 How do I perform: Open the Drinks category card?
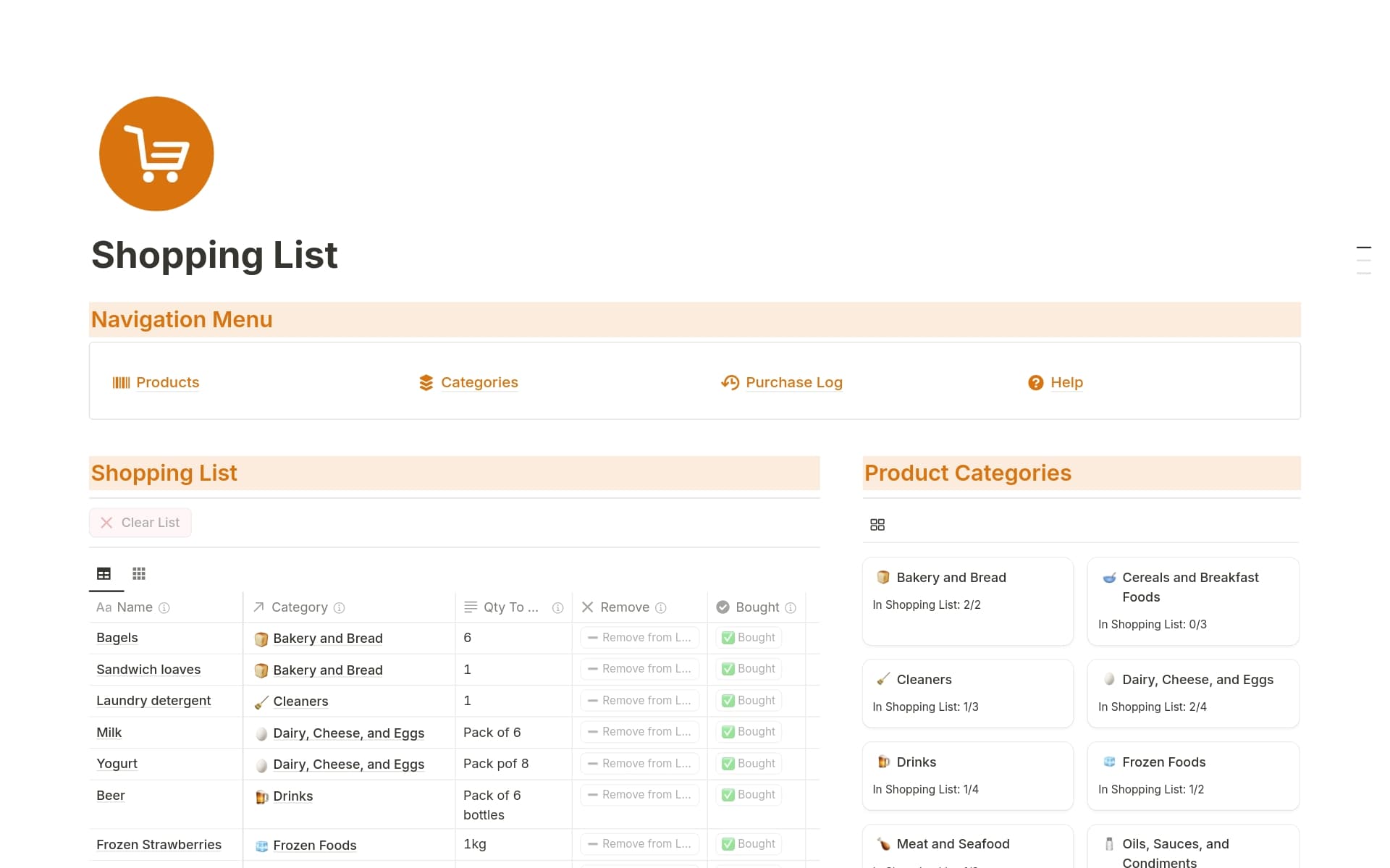(967, 776)
